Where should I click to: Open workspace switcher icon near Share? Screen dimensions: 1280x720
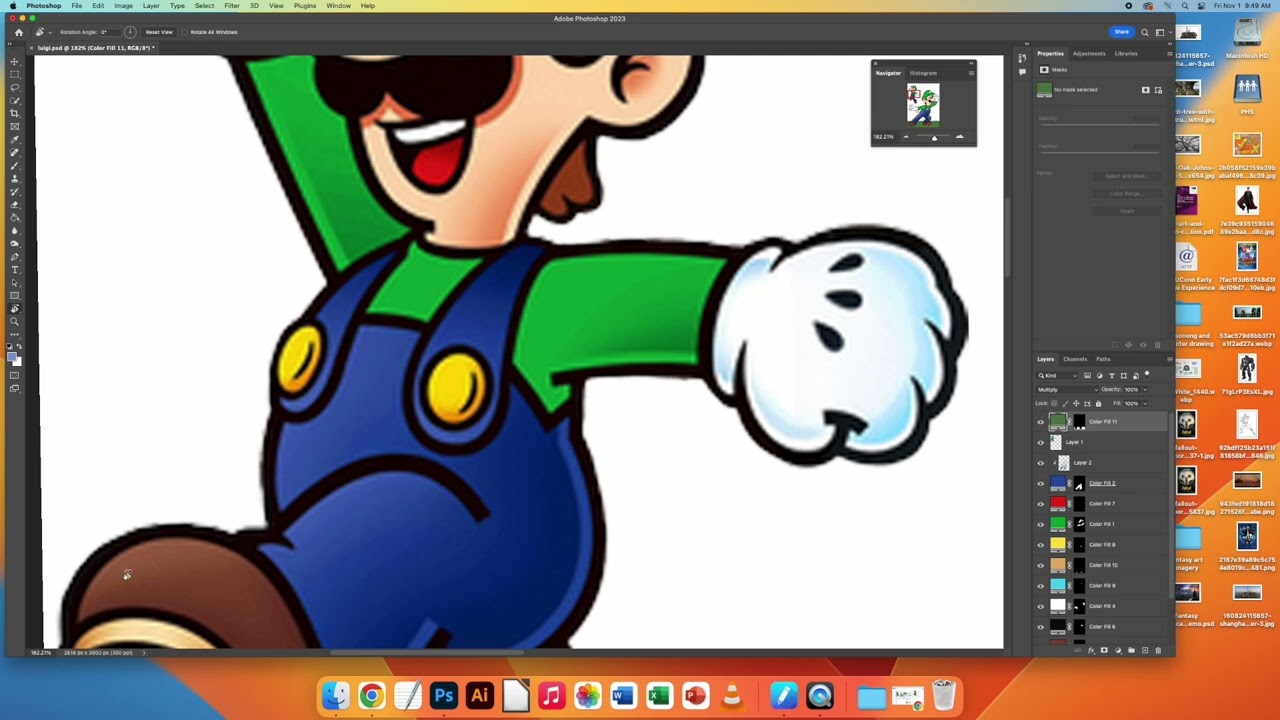(1160, 32)
